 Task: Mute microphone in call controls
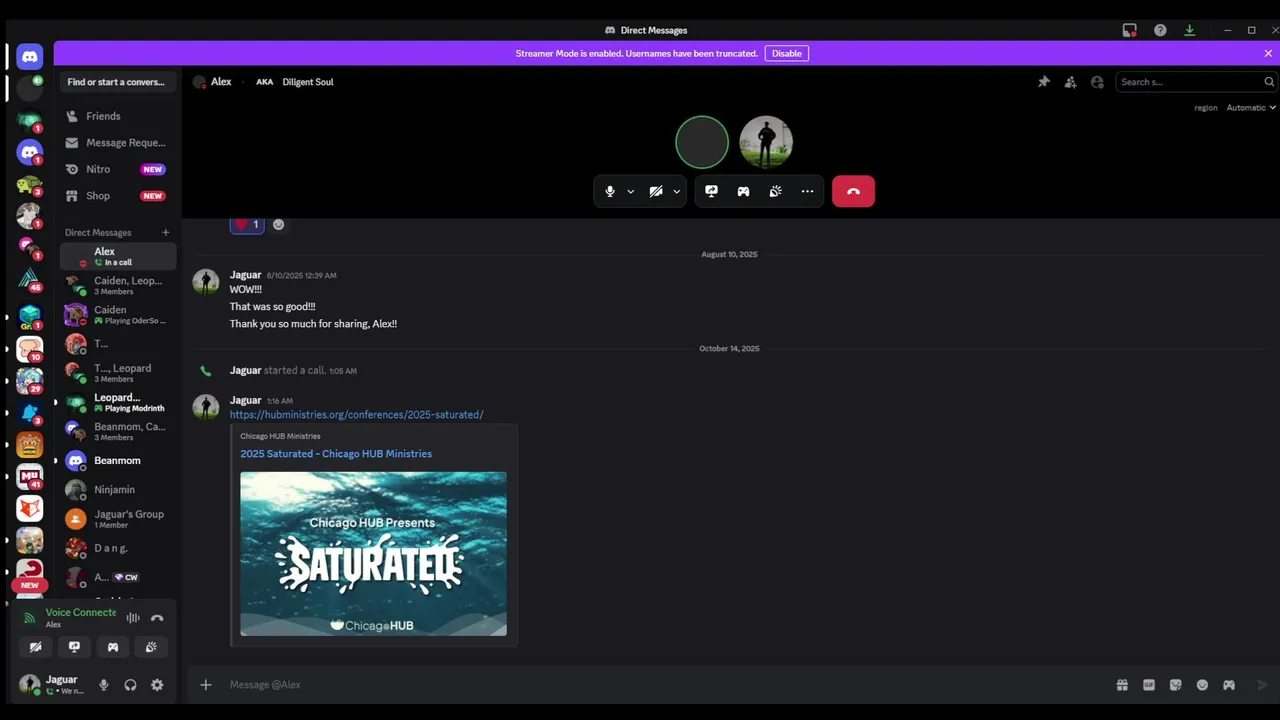tap(610, 191)
